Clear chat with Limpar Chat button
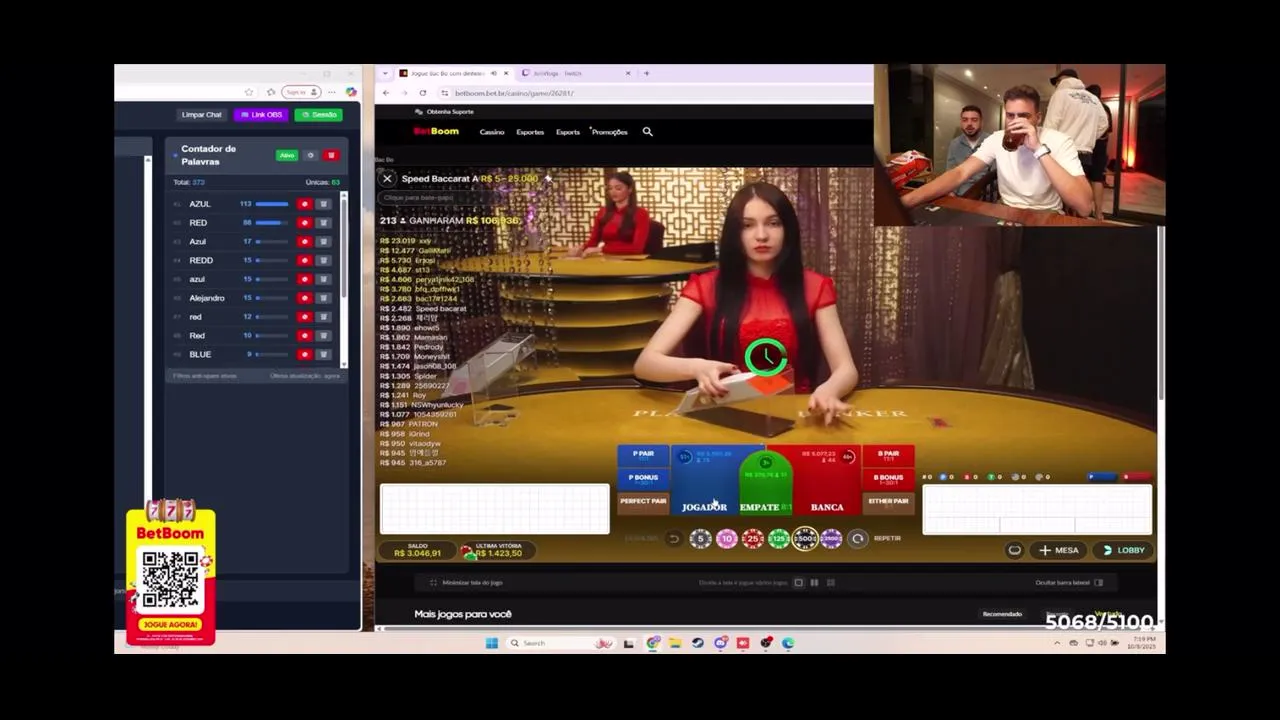Screen dimensions: 1280x720 coord(201,115)
